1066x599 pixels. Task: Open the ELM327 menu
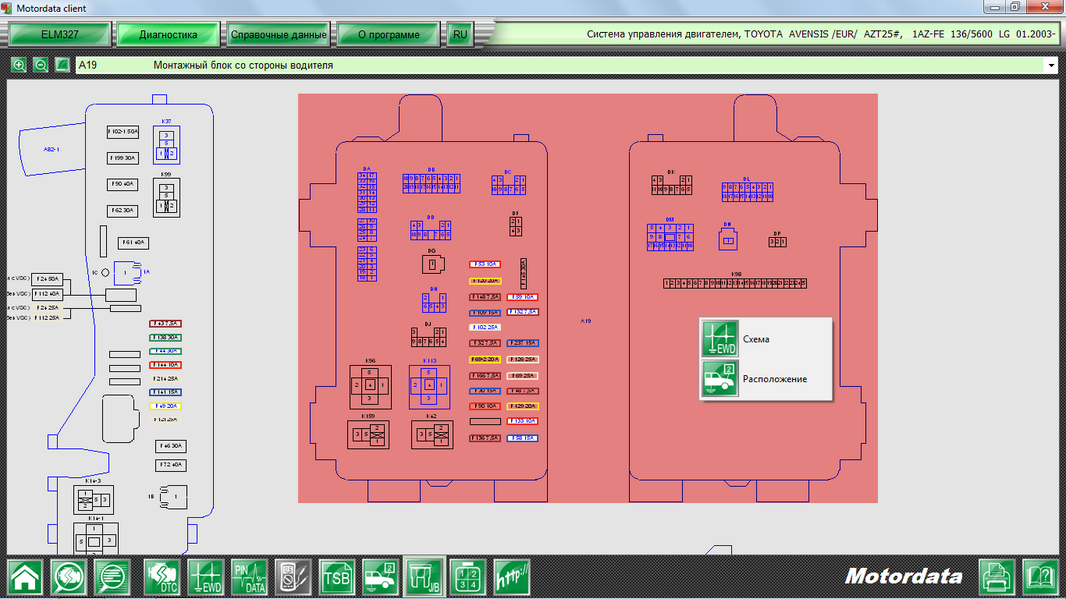[60, 35]
